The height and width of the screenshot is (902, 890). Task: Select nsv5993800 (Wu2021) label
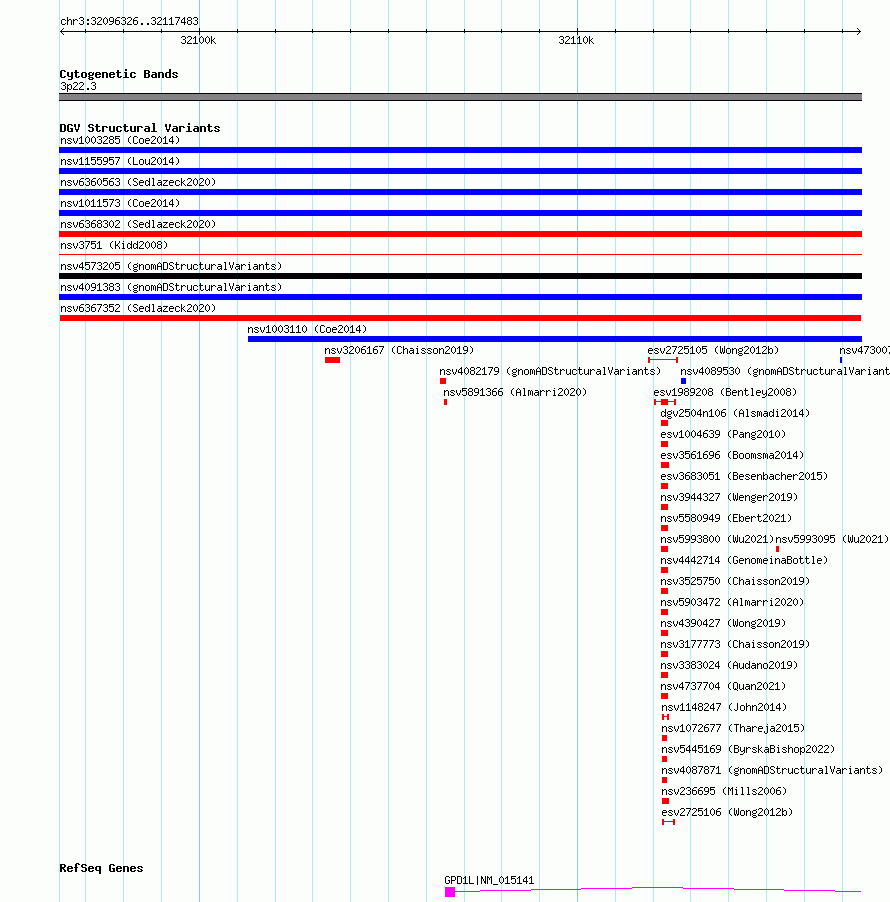[x=717, y=540]
